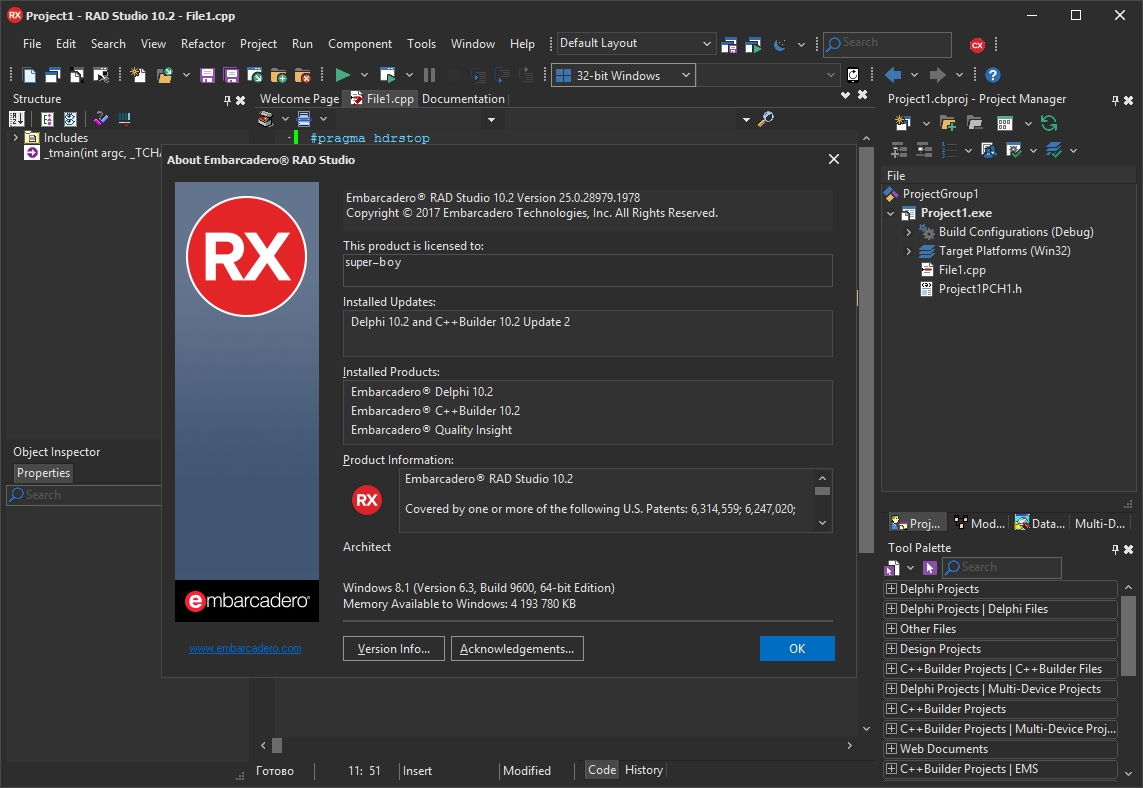Open the 32-bit Windows platform dropdown
Image resolution: width=1143 pixels, height=788 pixels.
coord(623,75)
